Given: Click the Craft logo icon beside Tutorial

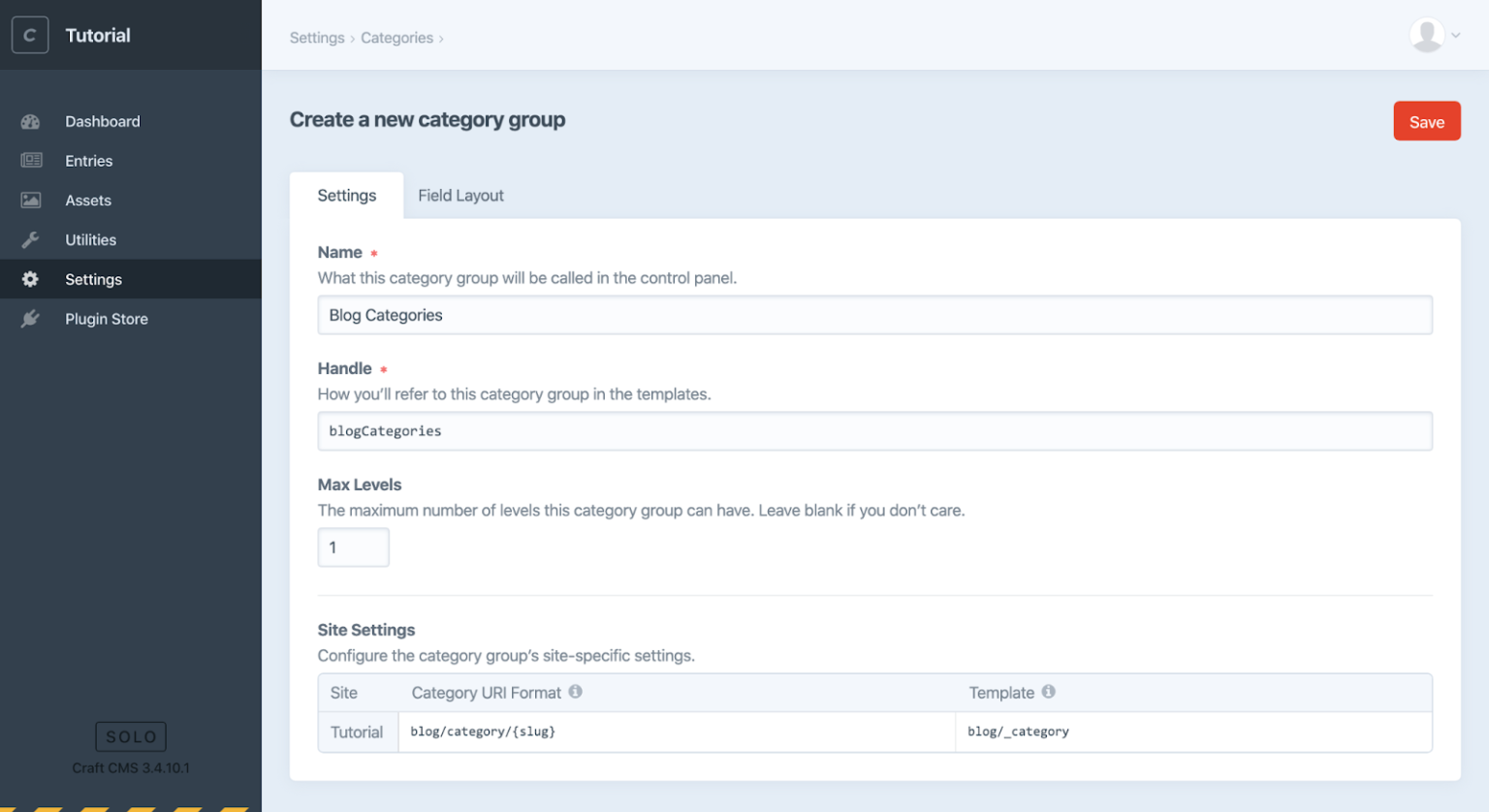Looking at the screenshot, I should [30, 35].
